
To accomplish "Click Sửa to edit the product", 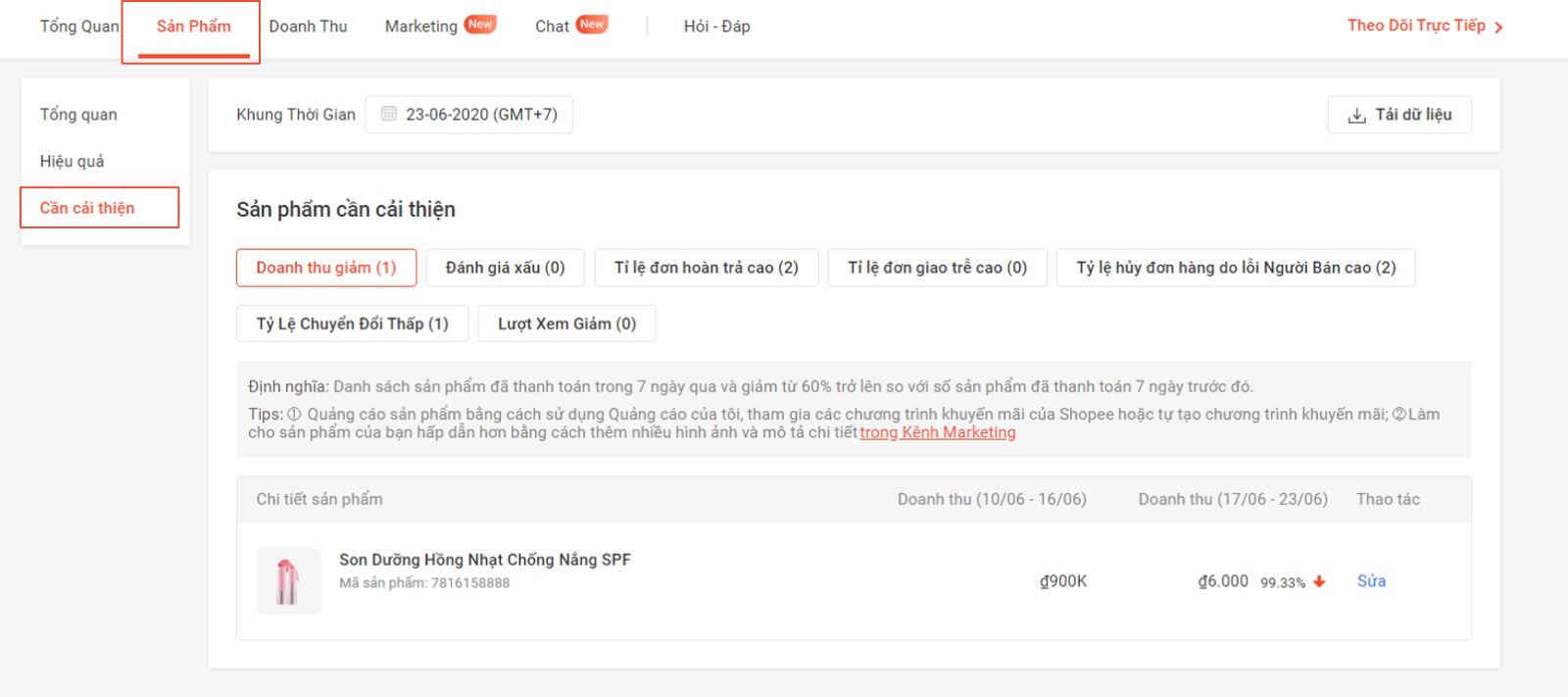I will [x=1371, y=581].
